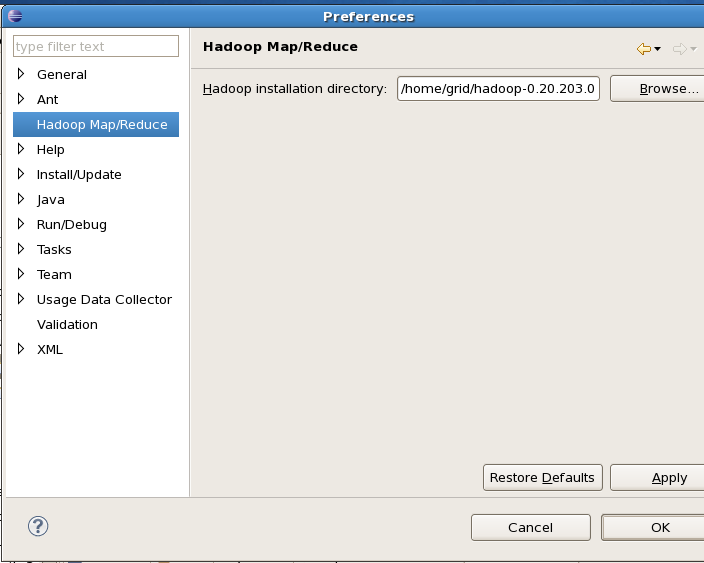
Task: Click the Eclipse icon in the title bar
Action: [15, 16]
